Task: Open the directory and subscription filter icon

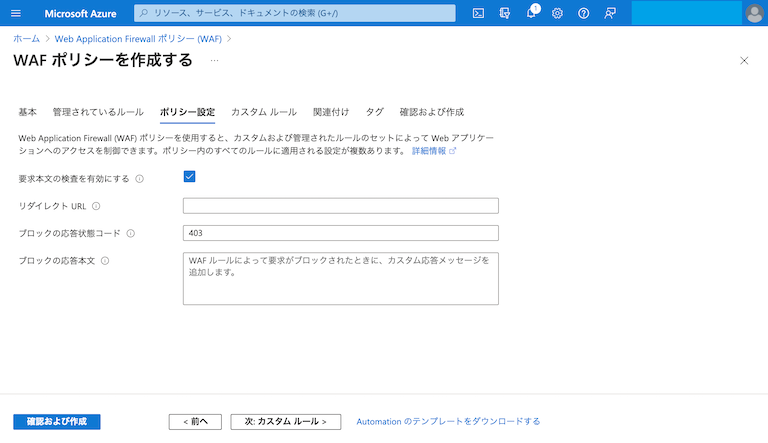Action: click(505, 13)
